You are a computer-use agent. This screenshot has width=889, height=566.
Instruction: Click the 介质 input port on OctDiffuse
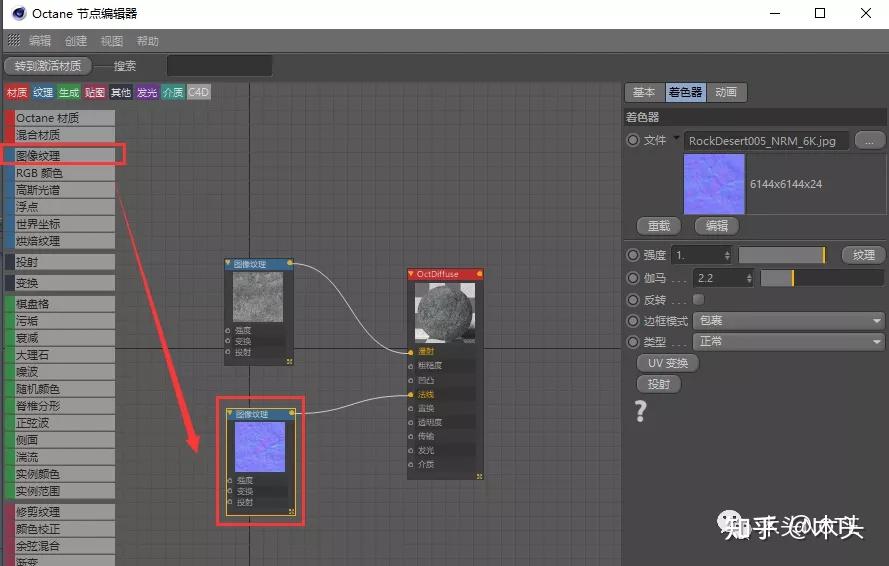pos(410,464)
